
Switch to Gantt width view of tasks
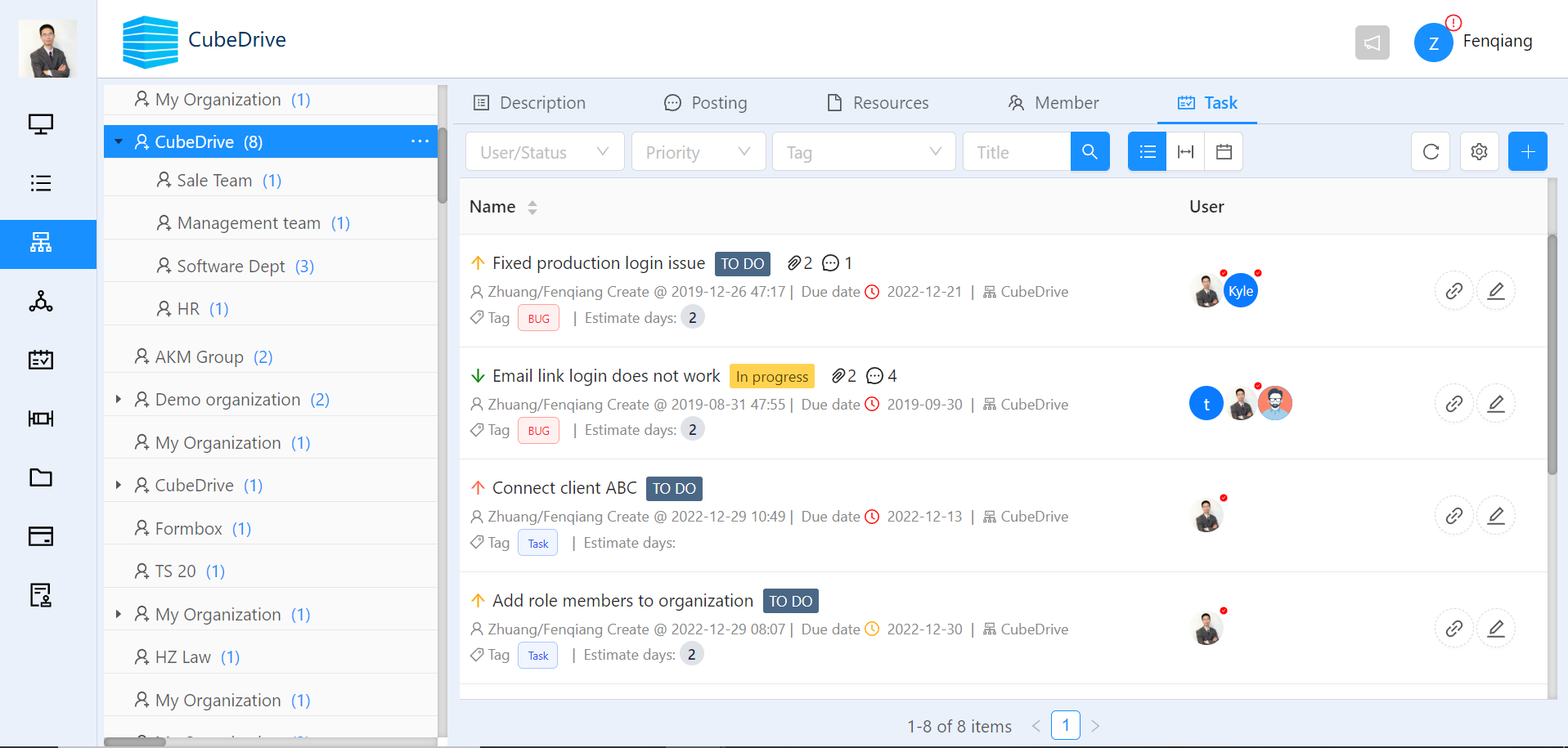click(1185, 151)
